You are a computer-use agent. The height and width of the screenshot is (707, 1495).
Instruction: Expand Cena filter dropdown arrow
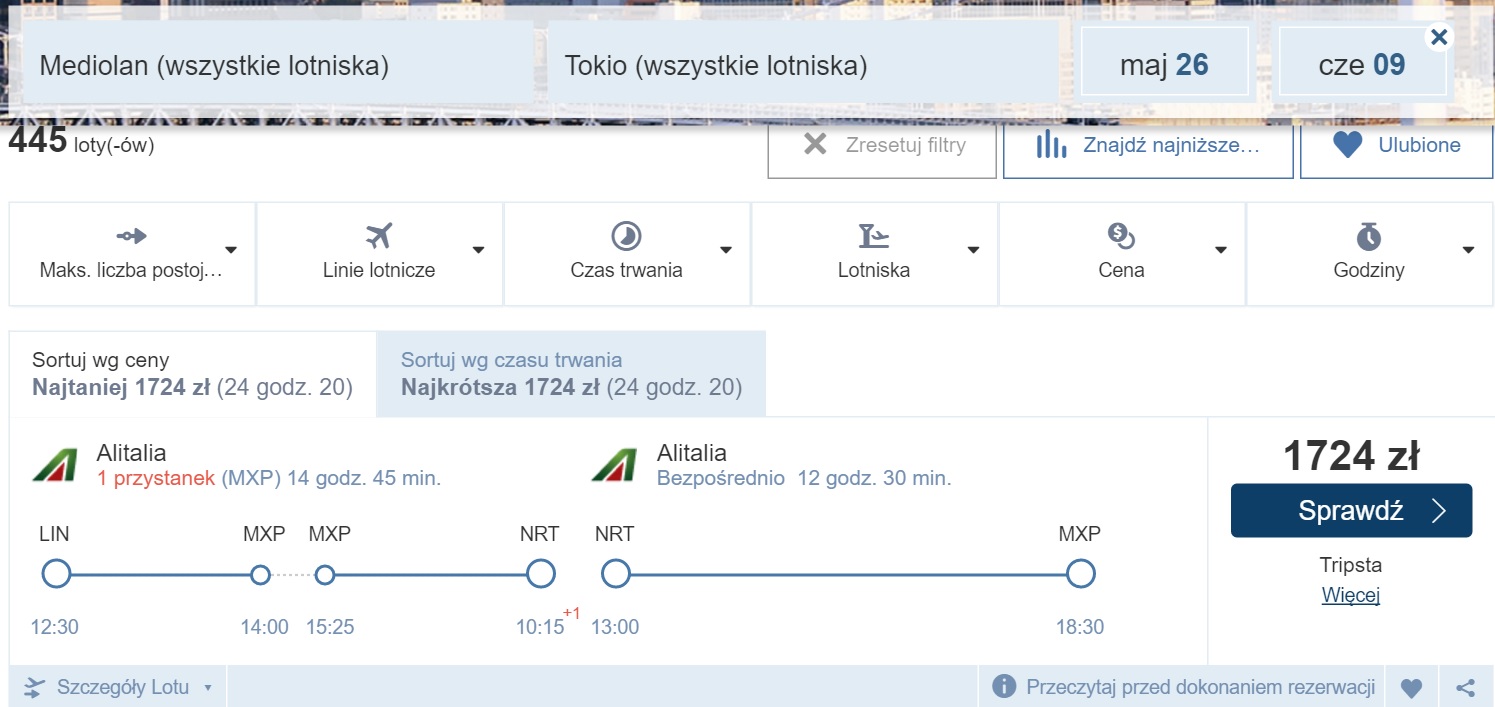click(x=1220, y=251)
